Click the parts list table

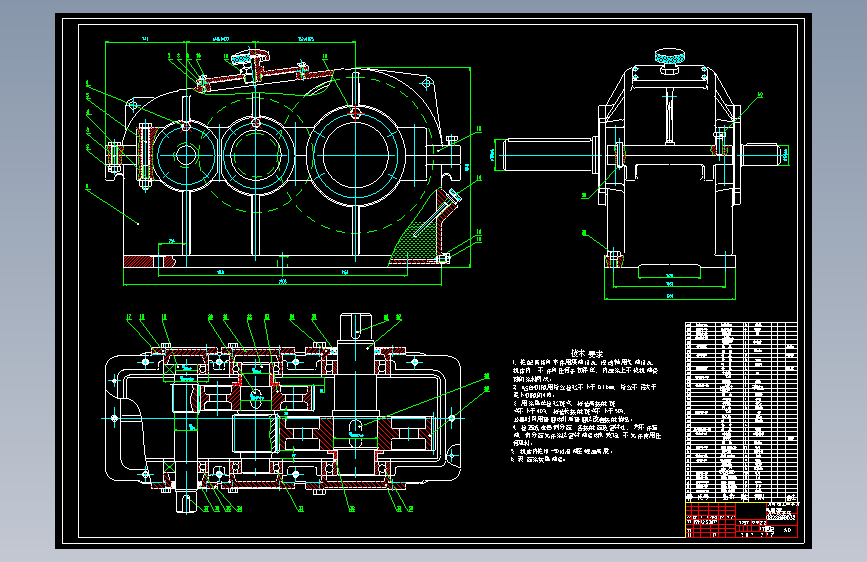[741, 412]
